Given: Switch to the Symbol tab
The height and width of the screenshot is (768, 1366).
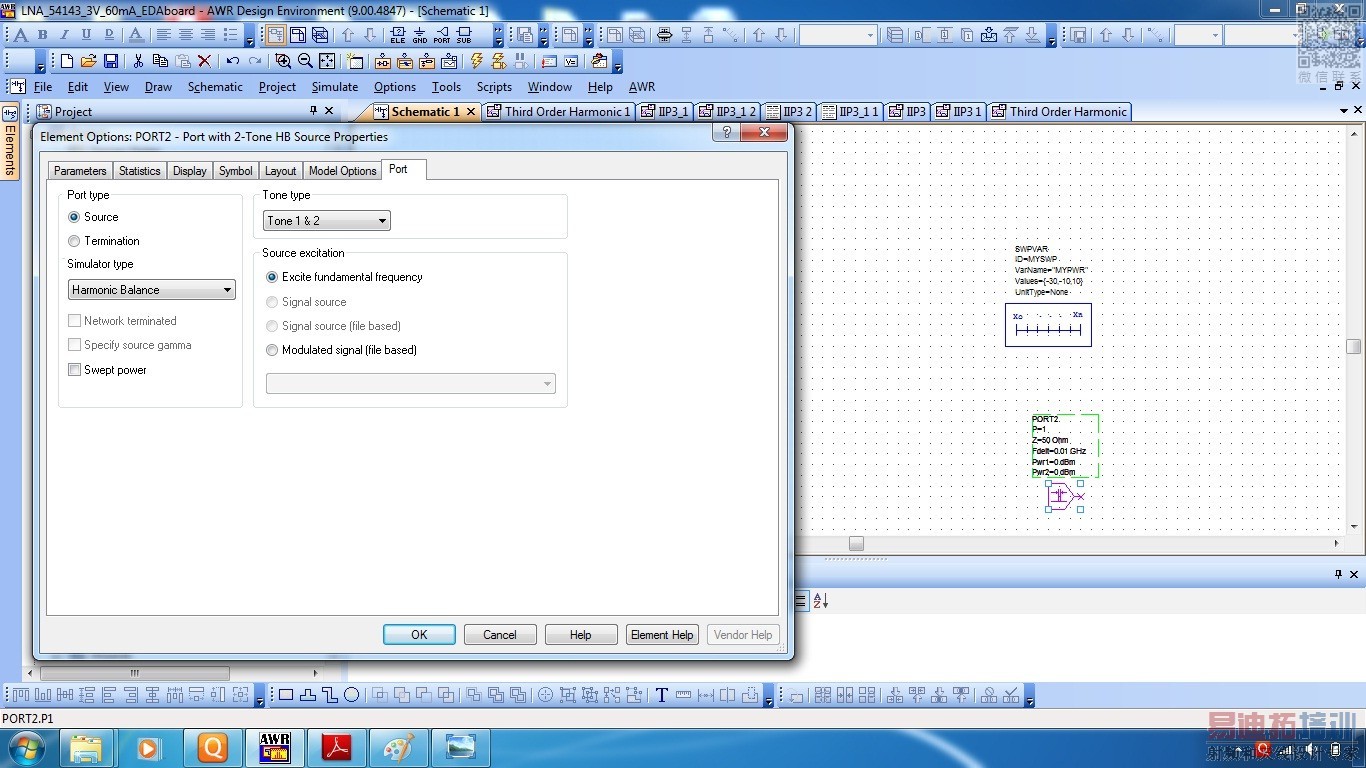Looking at the screenshot, I should (x=236, y=171).
